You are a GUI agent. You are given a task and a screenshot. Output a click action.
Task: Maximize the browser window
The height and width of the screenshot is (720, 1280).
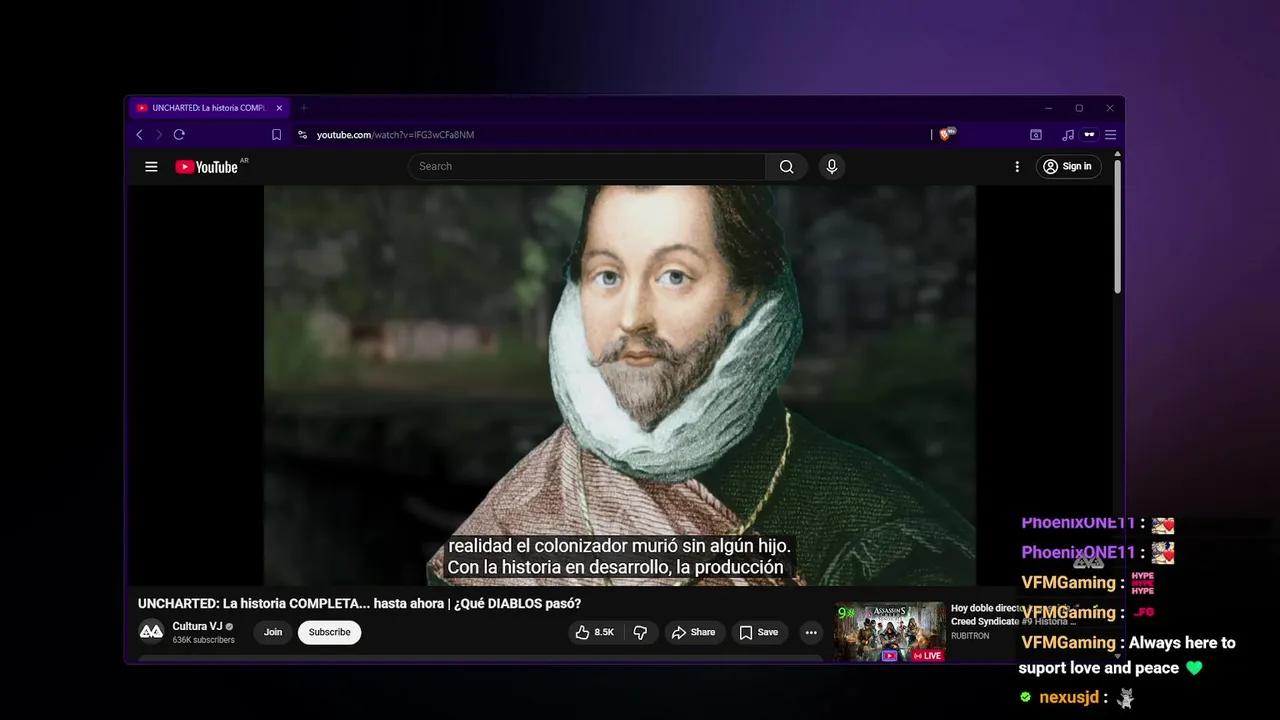pos(1079,108)
